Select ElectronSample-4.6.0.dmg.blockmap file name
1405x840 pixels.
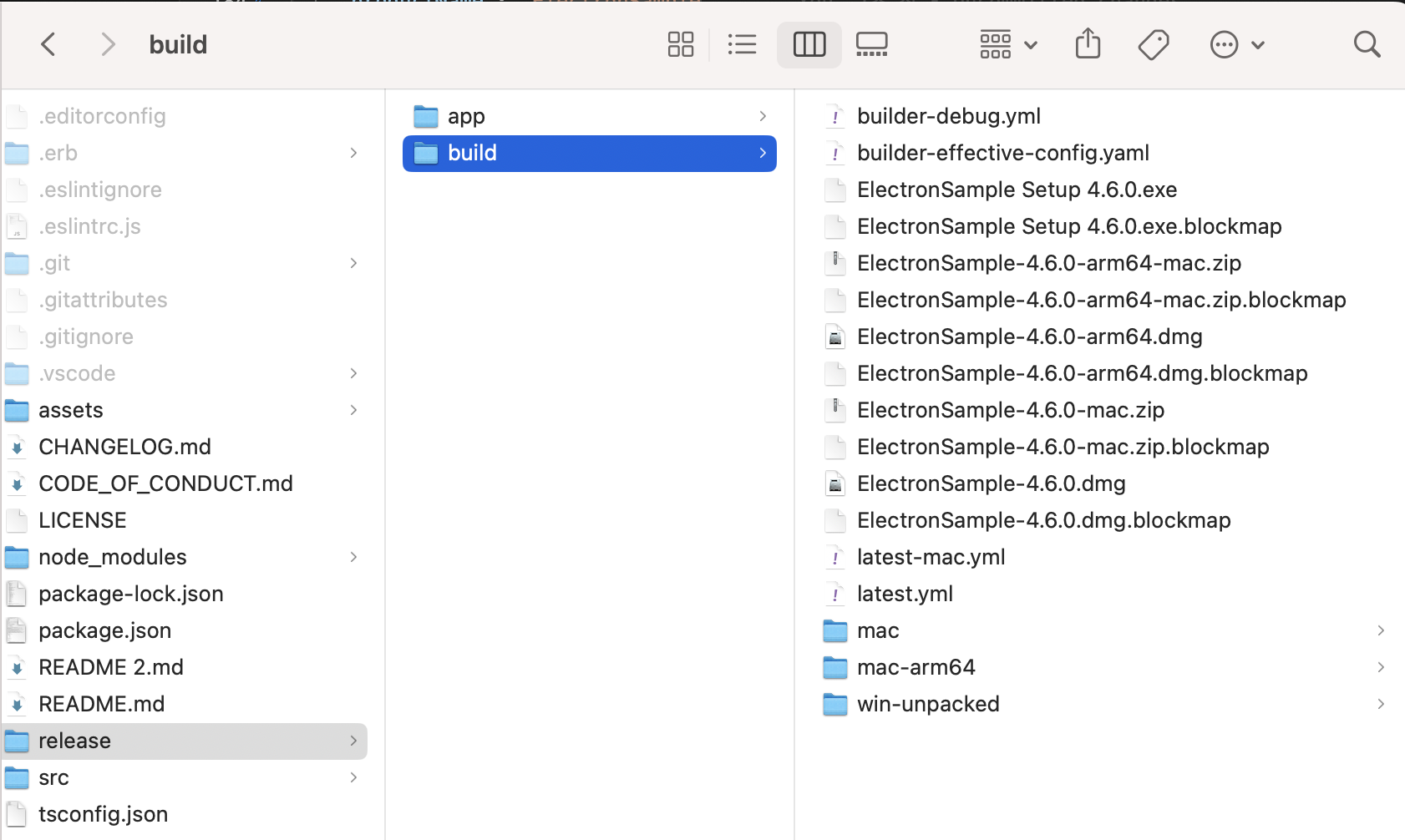[x=1044, y=520]
